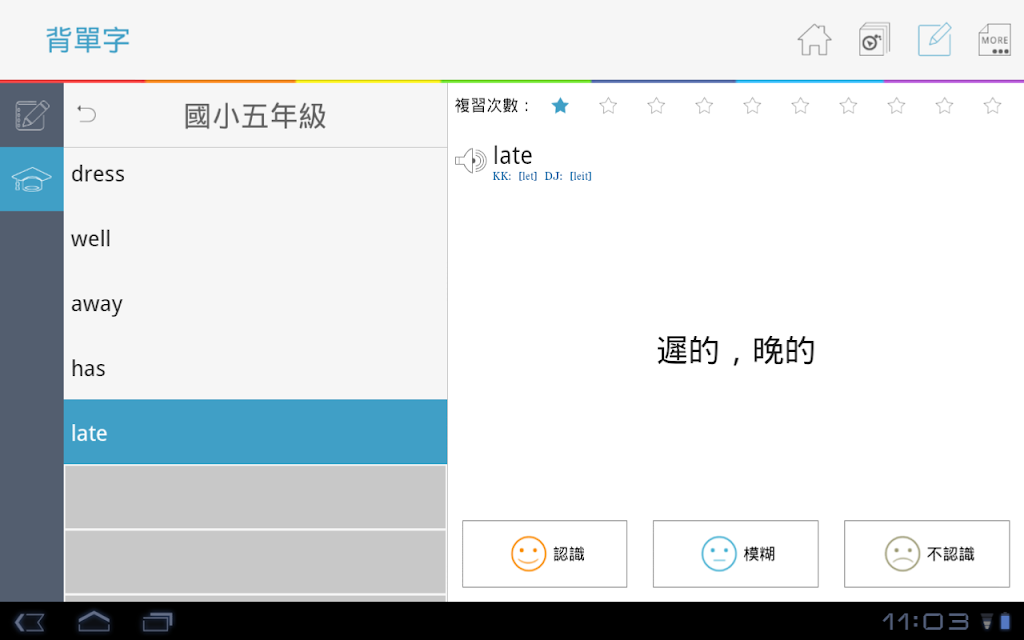
Task: Go to the home screen icon
Action: click(814, 40)
